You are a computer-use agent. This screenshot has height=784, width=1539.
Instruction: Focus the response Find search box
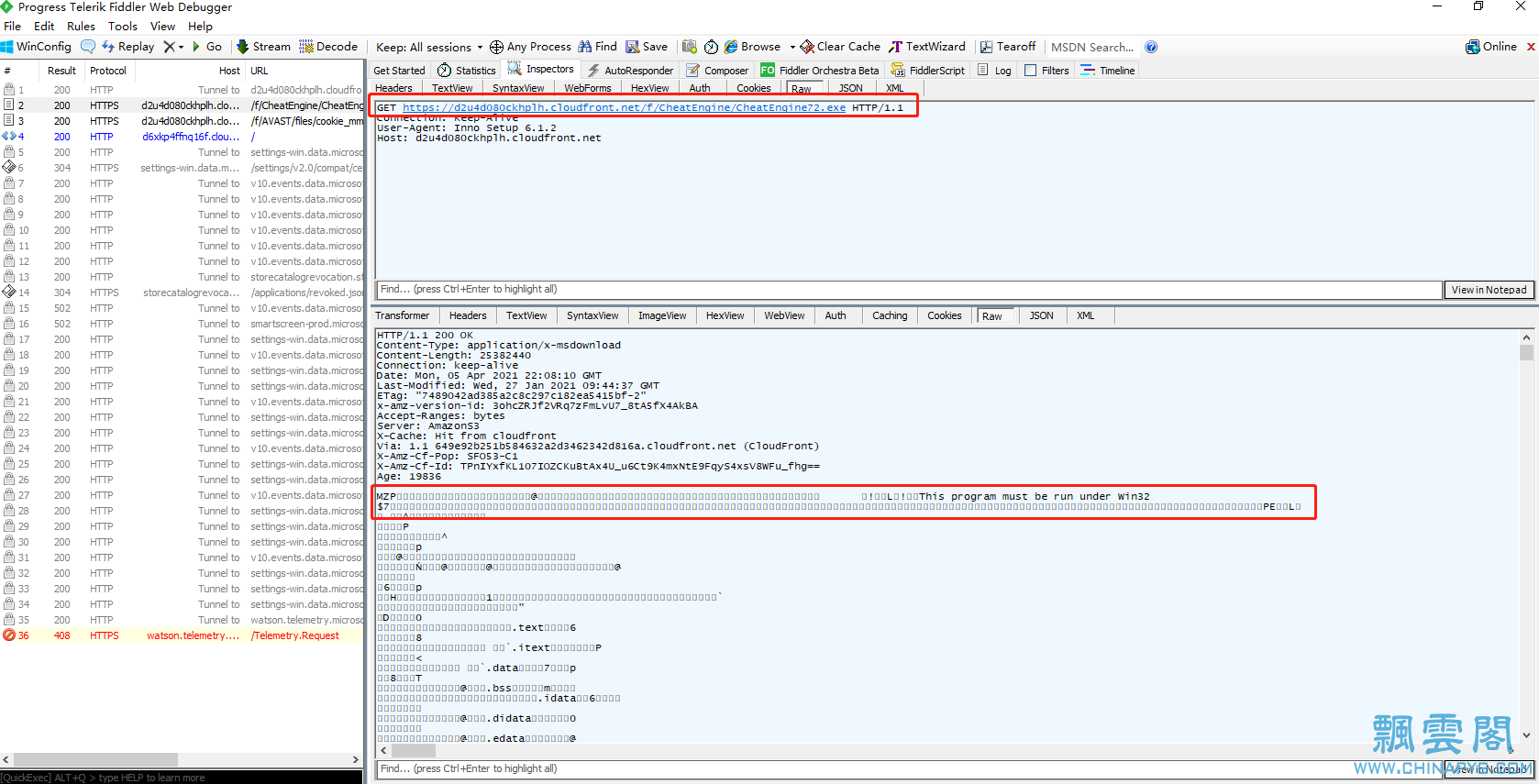pos(908,769)
